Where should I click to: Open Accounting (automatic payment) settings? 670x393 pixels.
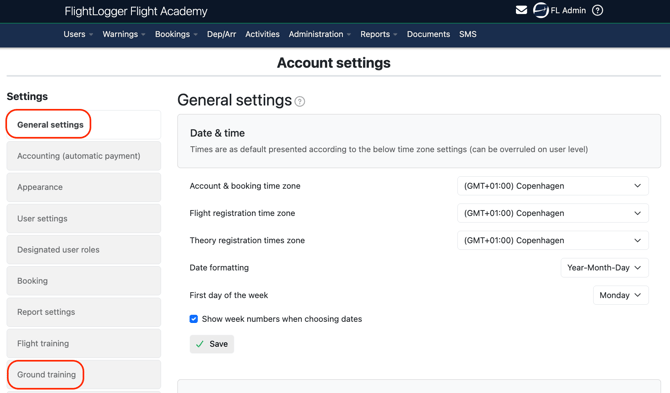pos(84,156)
